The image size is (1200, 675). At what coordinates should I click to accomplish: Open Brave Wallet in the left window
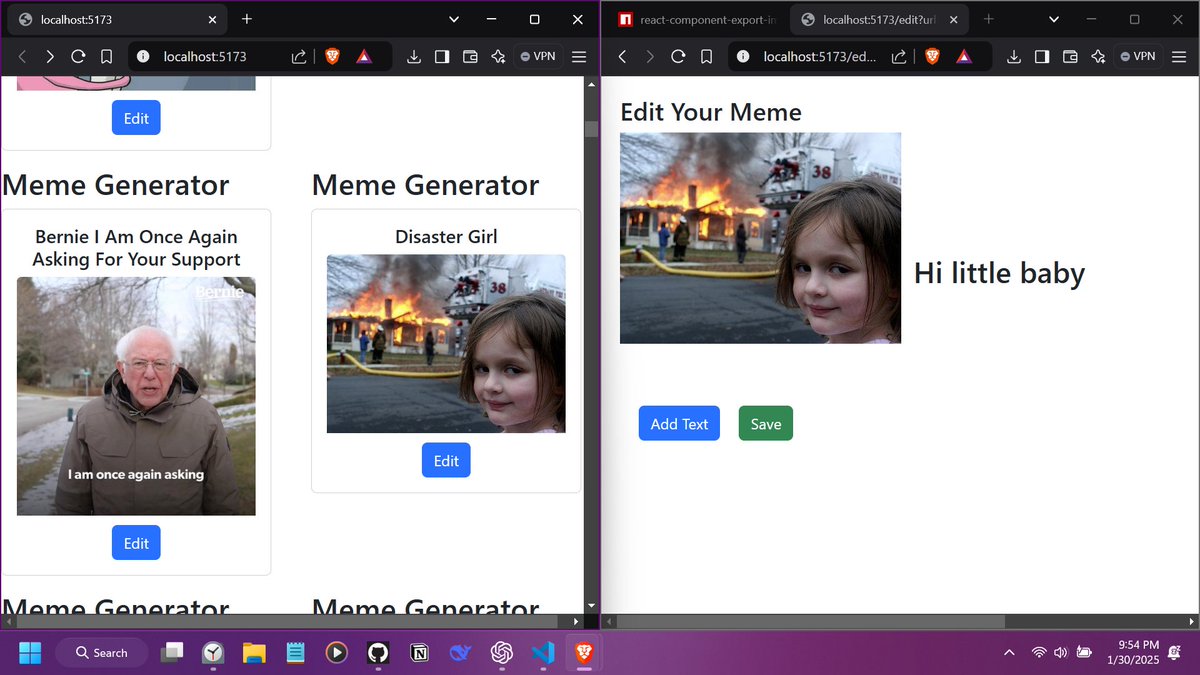[x=469, y=57]
